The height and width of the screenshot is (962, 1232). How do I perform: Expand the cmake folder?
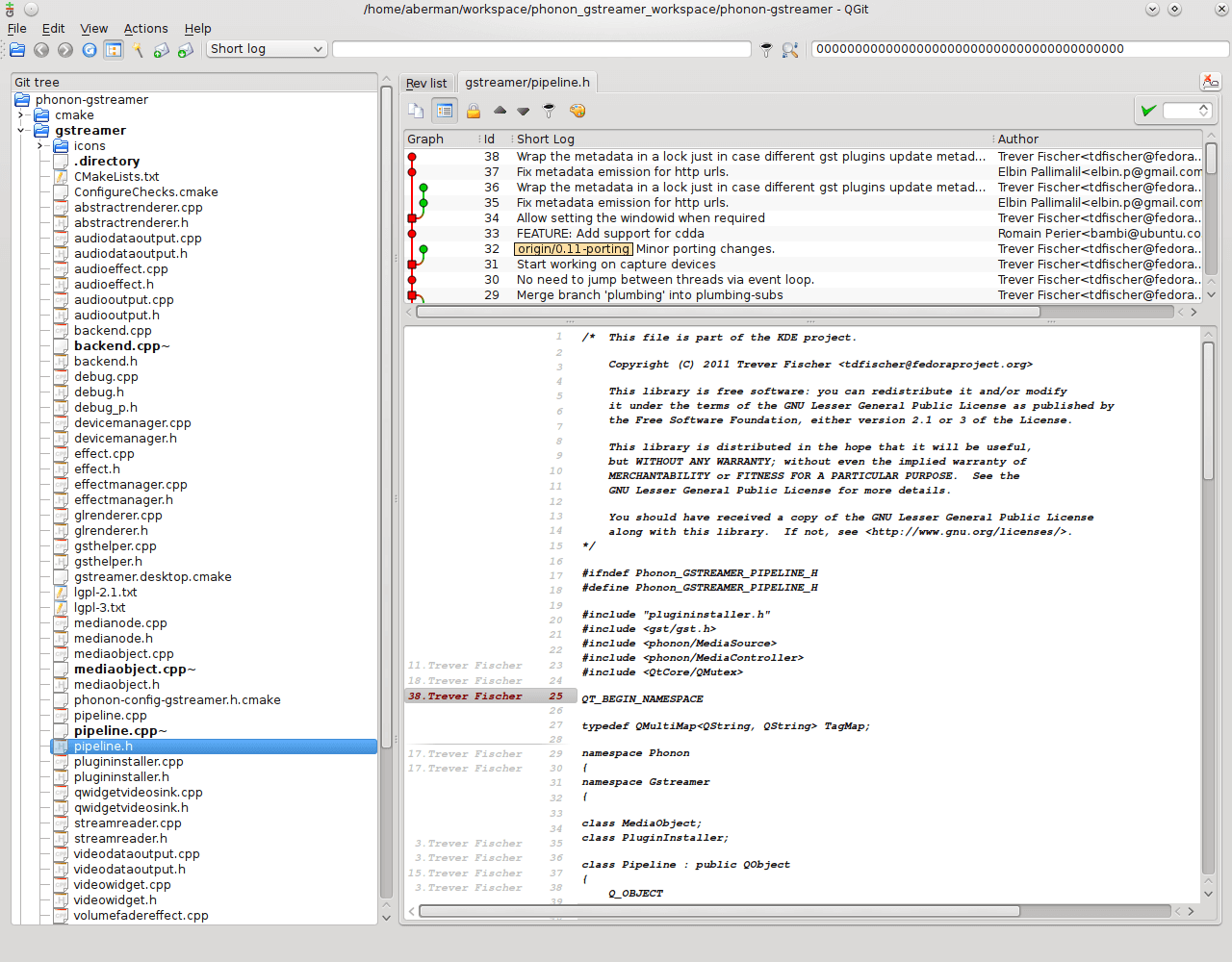pyautogui.click(x=21, y=115)
